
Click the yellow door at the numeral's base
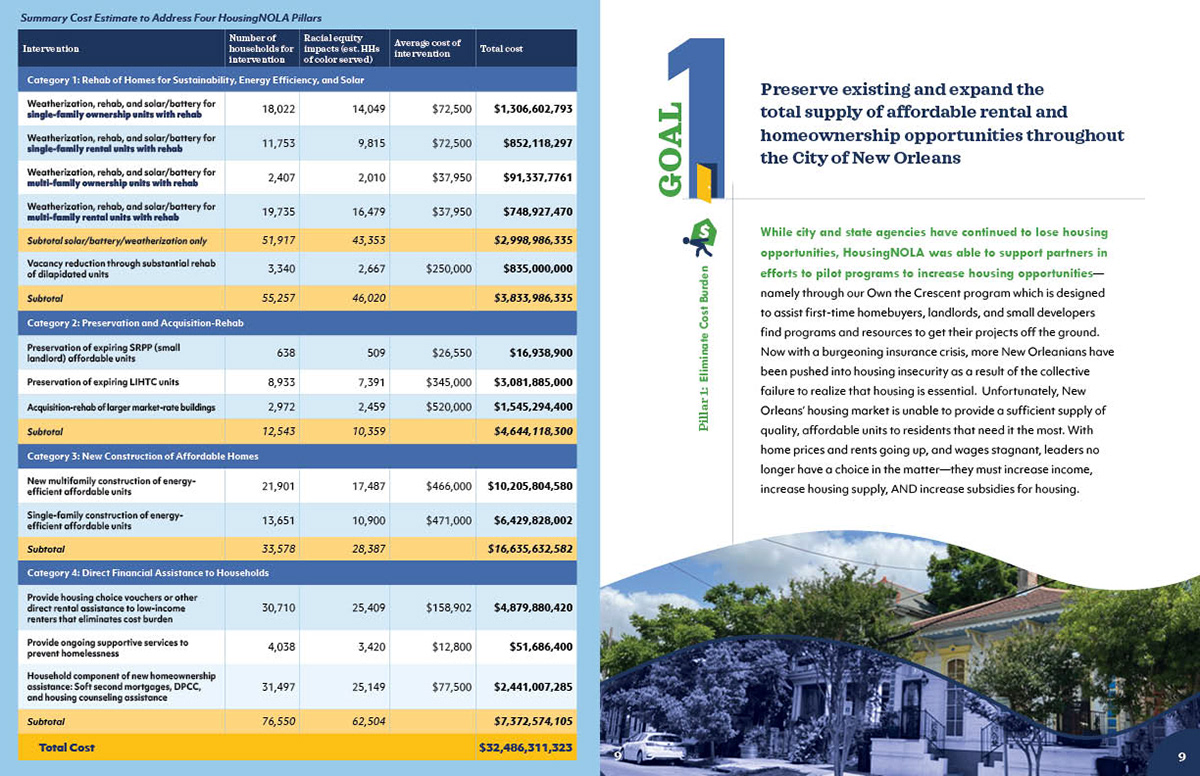coord(705,181)
